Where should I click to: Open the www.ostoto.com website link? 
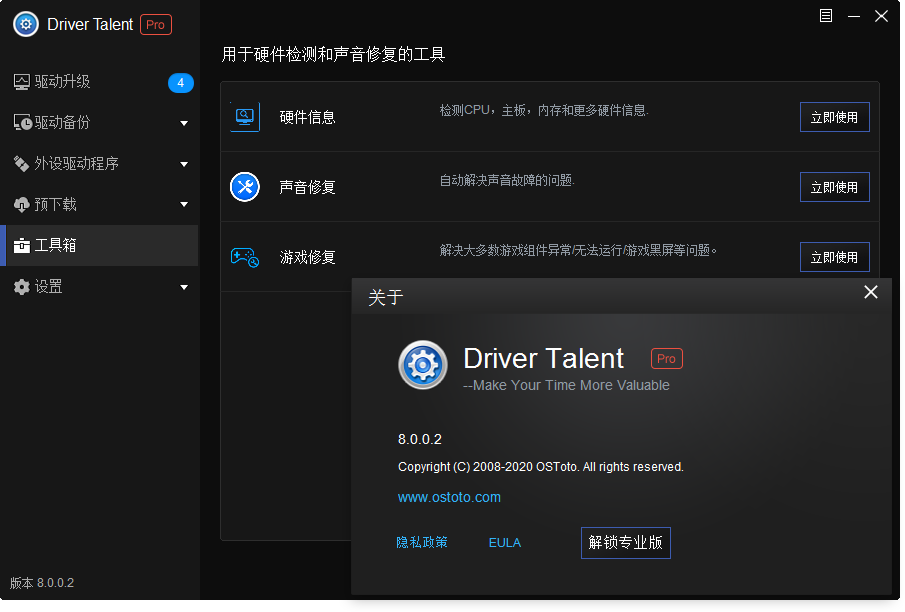click(449, 497)
